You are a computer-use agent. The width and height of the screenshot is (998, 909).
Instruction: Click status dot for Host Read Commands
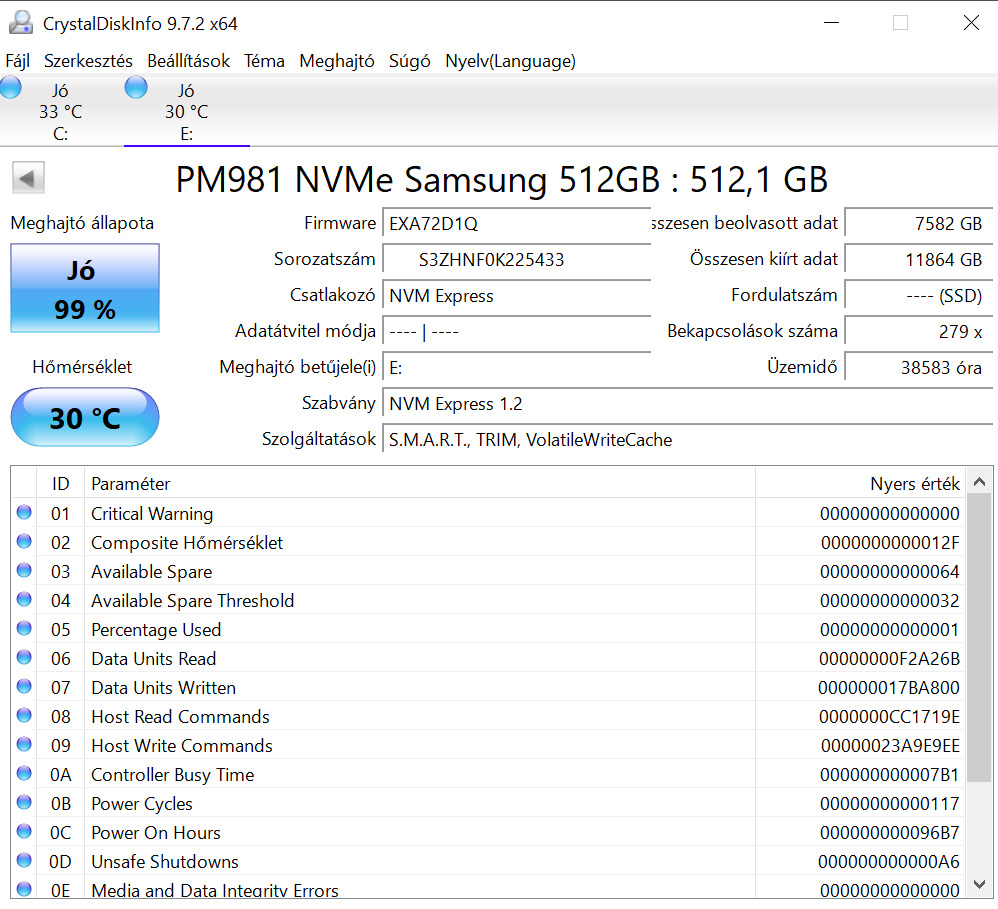click(x=24, y=715)
